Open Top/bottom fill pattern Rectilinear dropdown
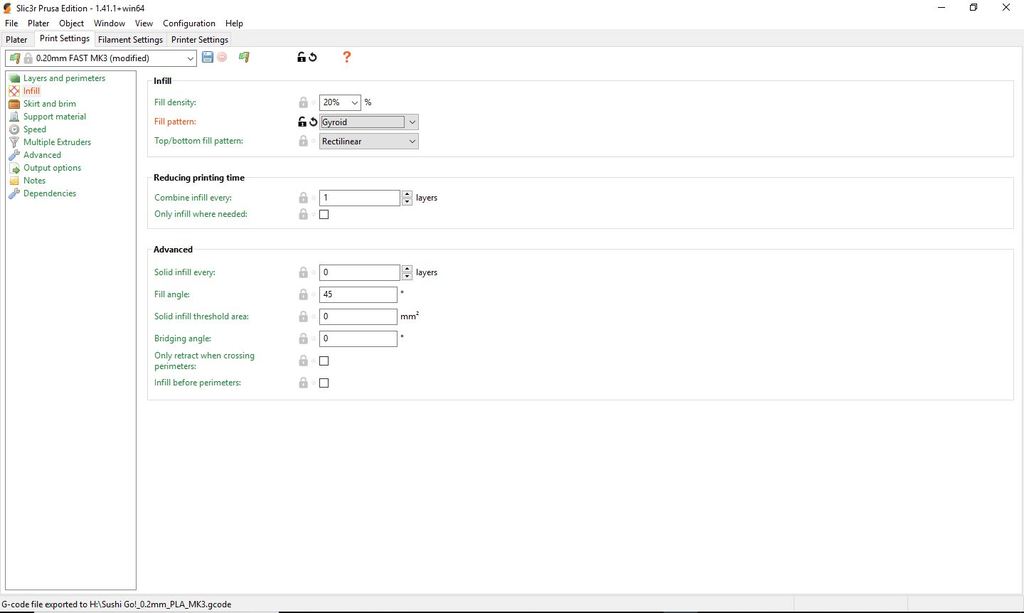Viewport: 1024px width, 613px height. pos(369,141)
